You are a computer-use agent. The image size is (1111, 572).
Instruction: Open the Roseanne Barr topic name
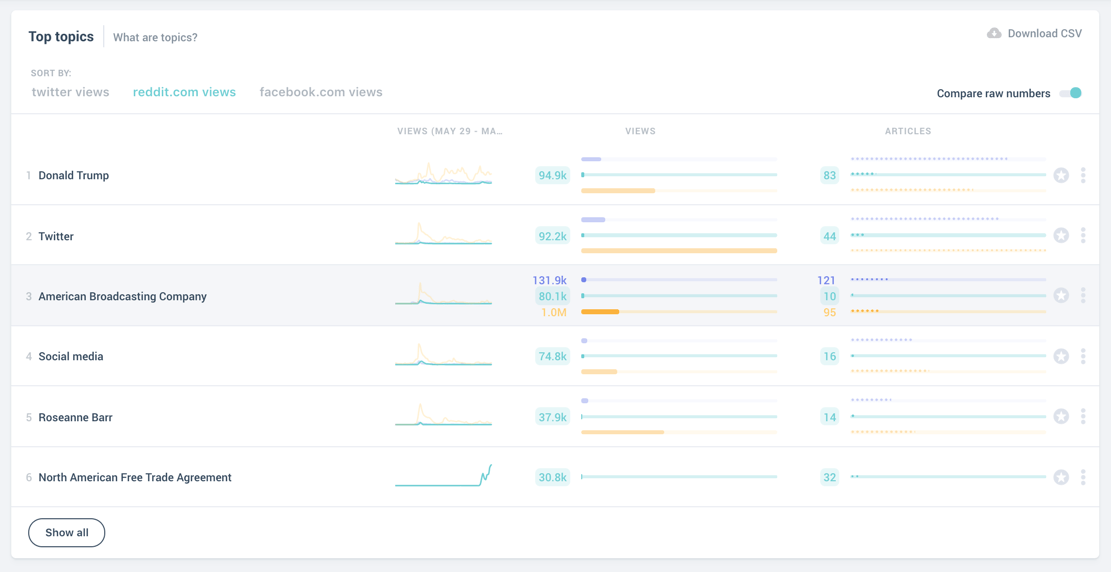click(x=75, y=417)
